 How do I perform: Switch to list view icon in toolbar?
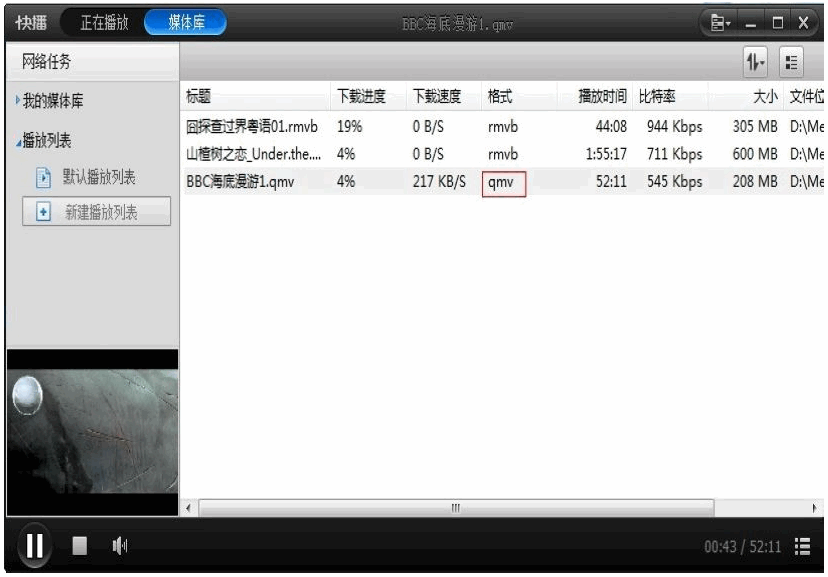pos(791,62)
